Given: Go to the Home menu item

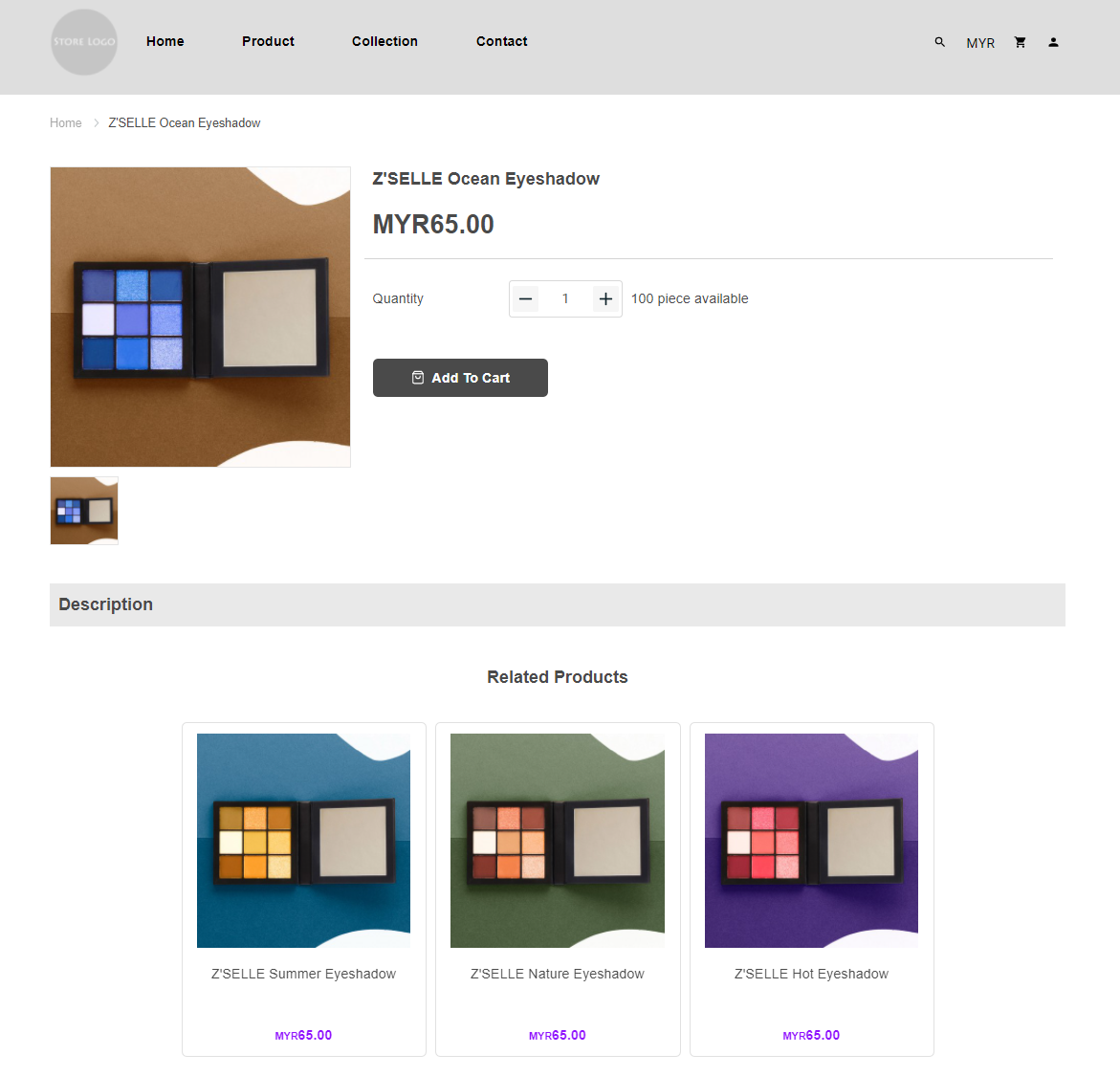Looking at the screenshot, I should coord(165,41).
